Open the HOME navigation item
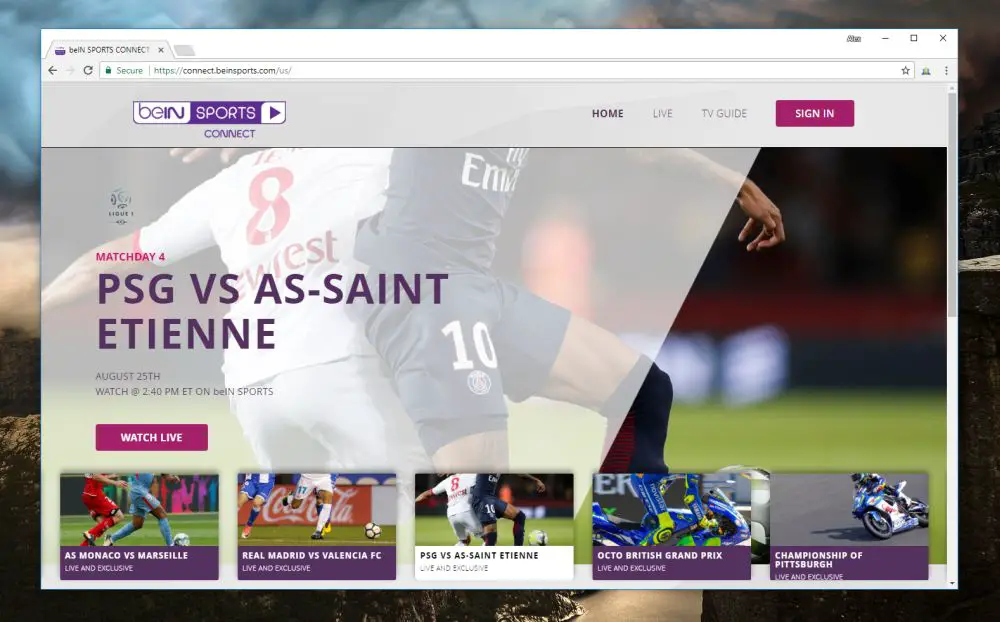Screen dimensions: 1000x622 click(x=607, y=114)
